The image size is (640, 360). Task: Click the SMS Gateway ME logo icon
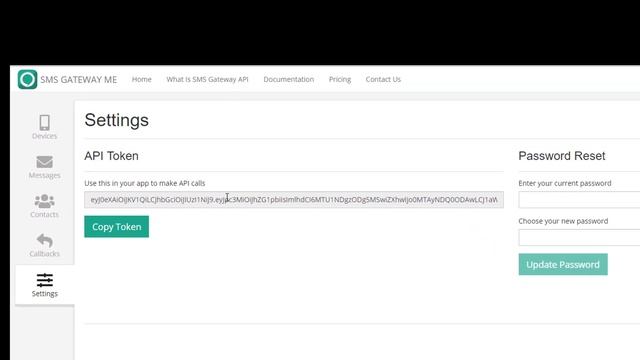(27, 79)
